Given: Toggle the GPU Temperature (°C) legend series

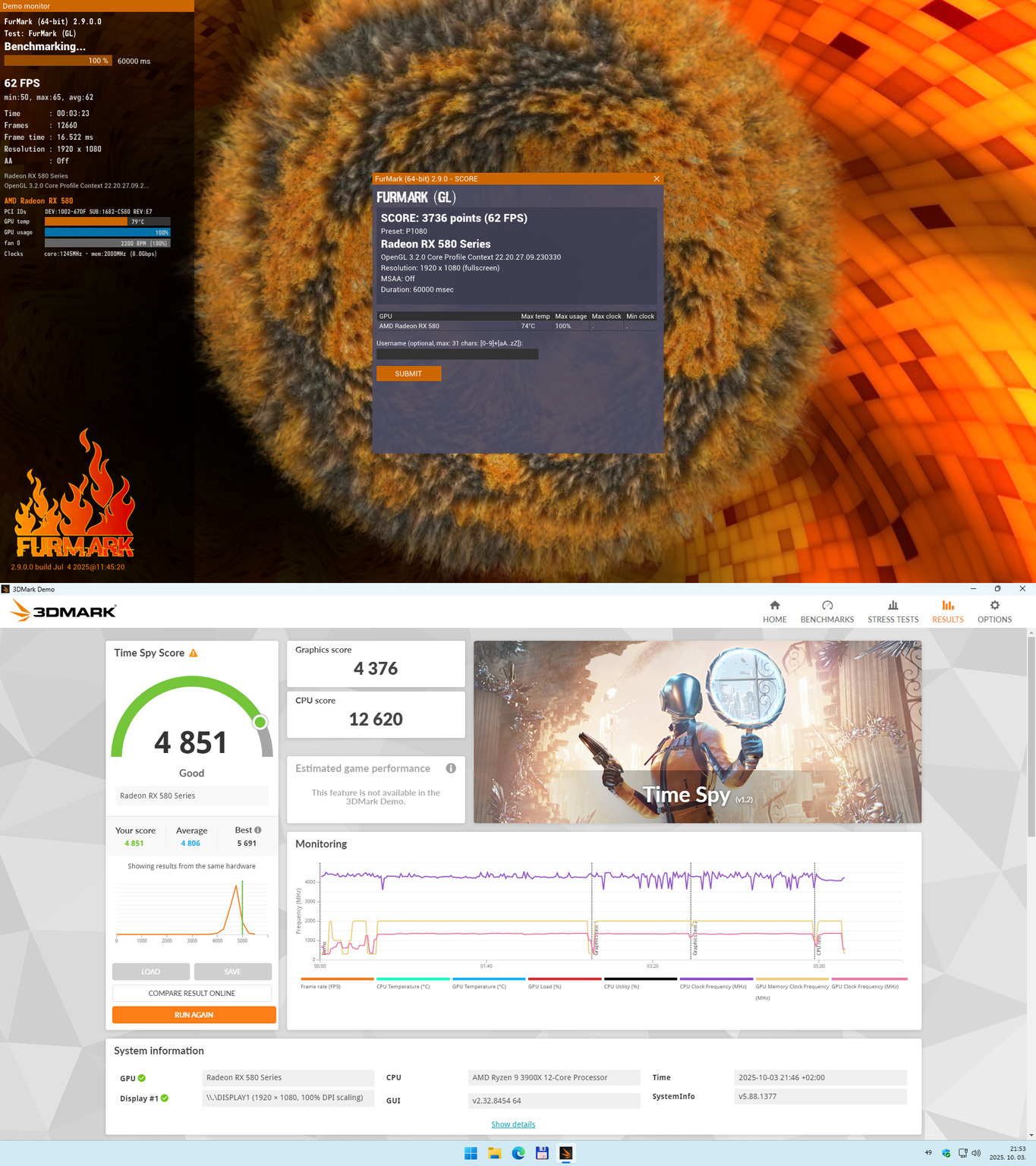Looking at the screenshot, I should (x=489, y=984).
